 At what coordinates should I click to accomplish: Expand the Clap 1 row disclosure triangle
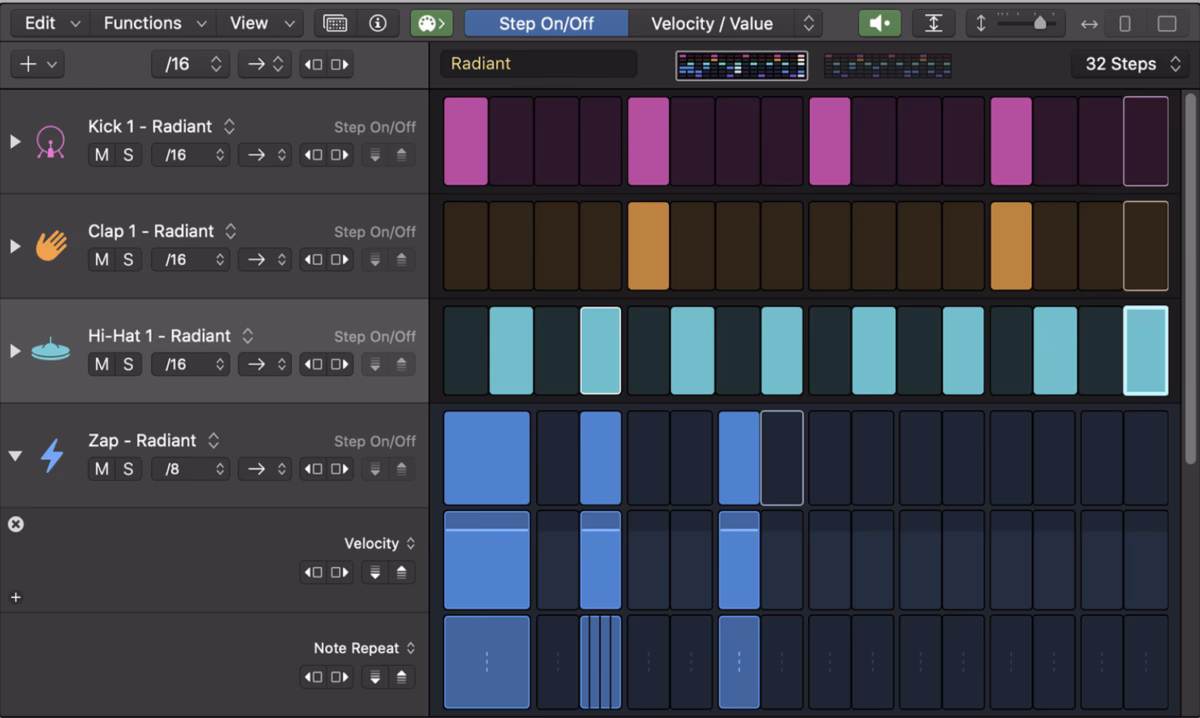click(x=15, y=246)
